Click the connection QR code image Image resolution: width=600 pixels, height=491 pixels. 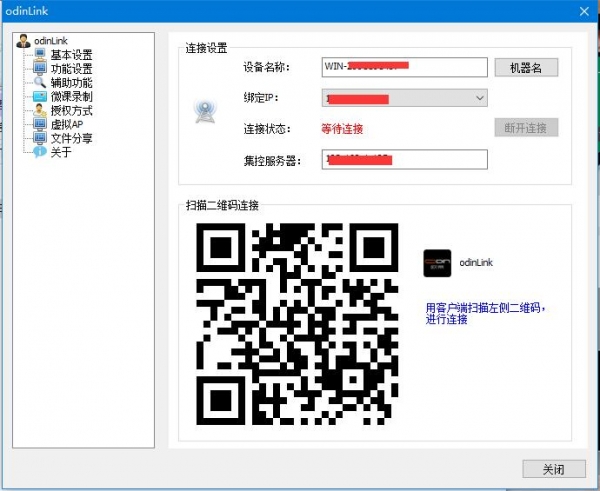click(x=297, y=324)
